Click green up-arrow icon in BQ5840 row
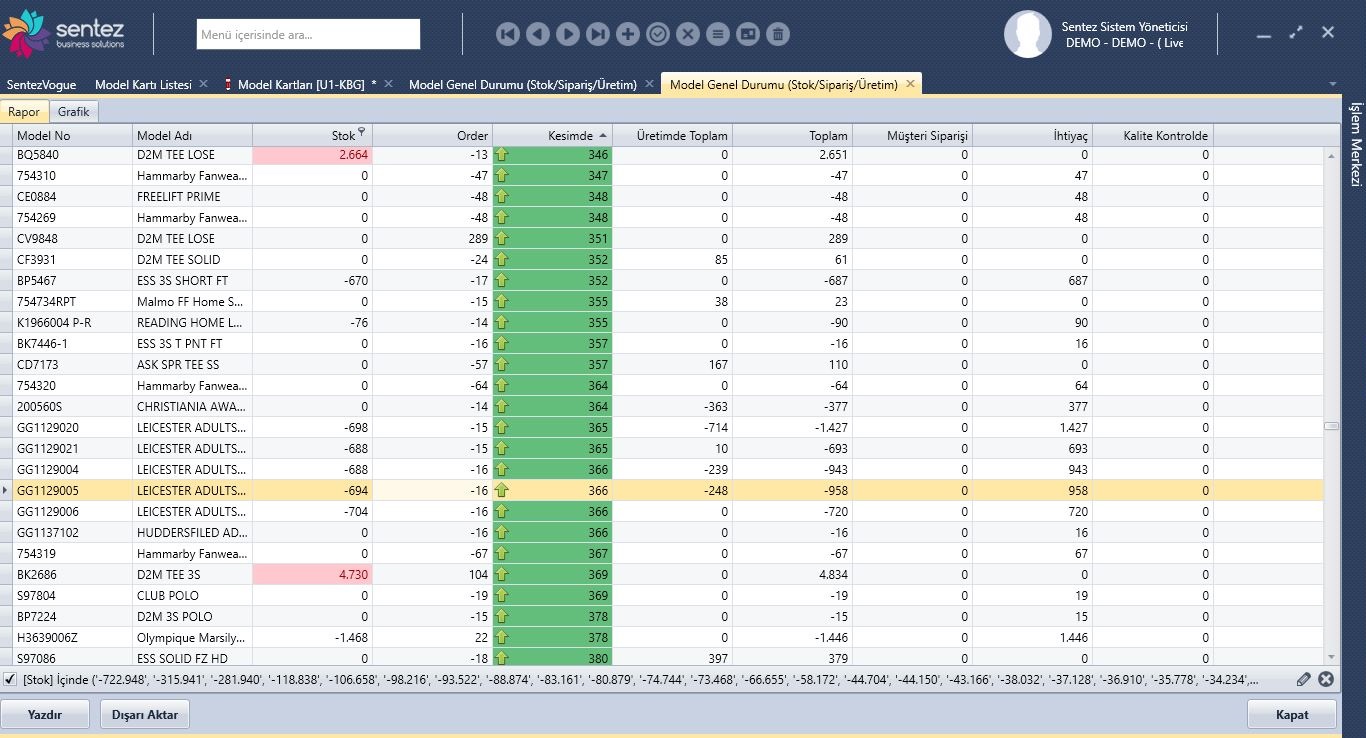The height and width of the screenshot is (738, 1366). tap(502, 155)
